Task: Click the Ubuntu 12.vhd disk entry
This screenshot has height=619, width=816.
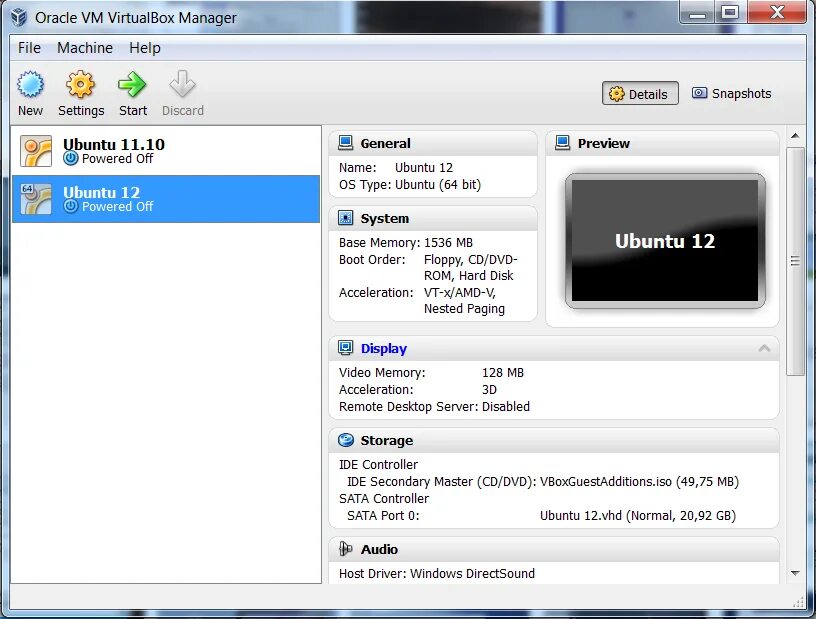Action: [x=638, y=516]
